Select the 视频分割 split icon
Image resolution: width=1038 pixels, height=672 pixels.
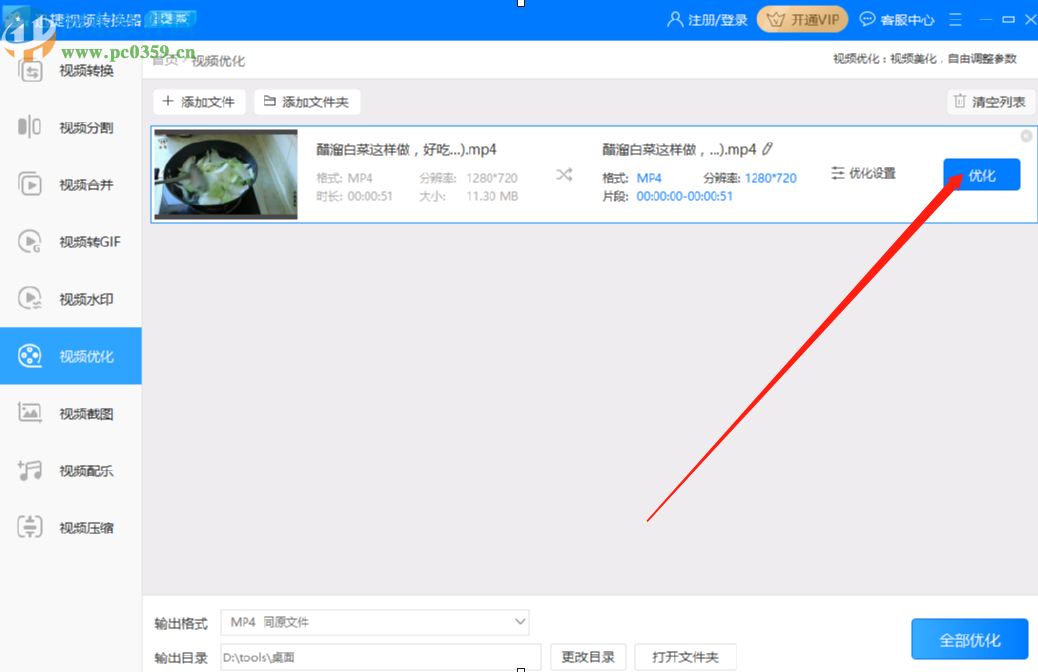point(30,126)
